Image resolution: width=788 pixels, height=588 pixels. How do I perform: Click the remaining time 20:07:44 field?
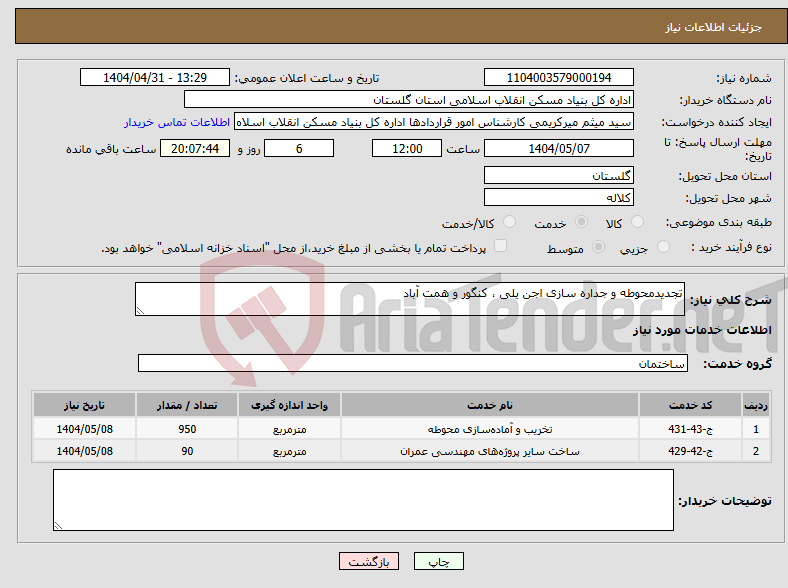(195, 149)
